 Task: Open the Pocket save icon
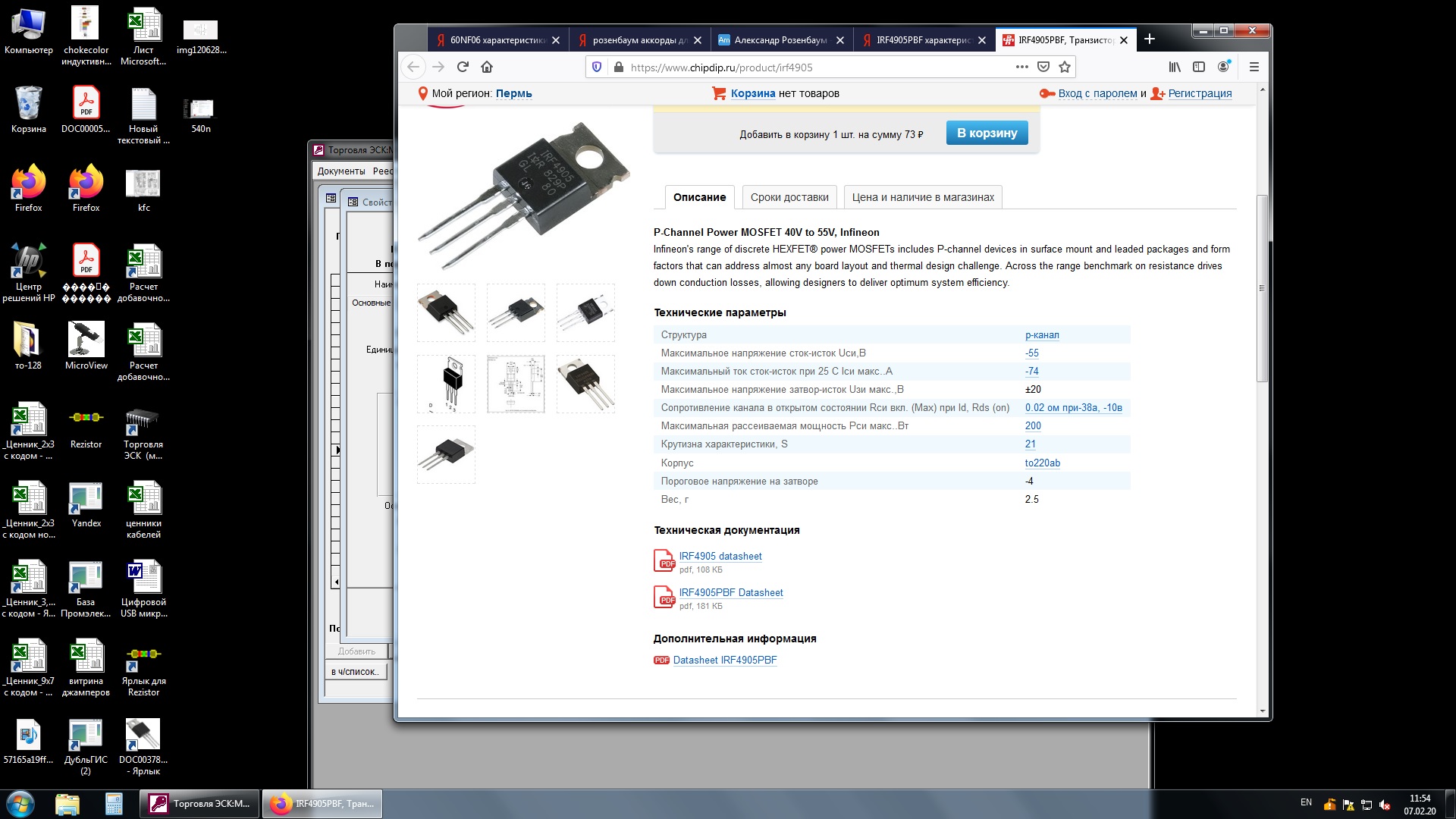pyautogui.click(x=1043, y=67)
